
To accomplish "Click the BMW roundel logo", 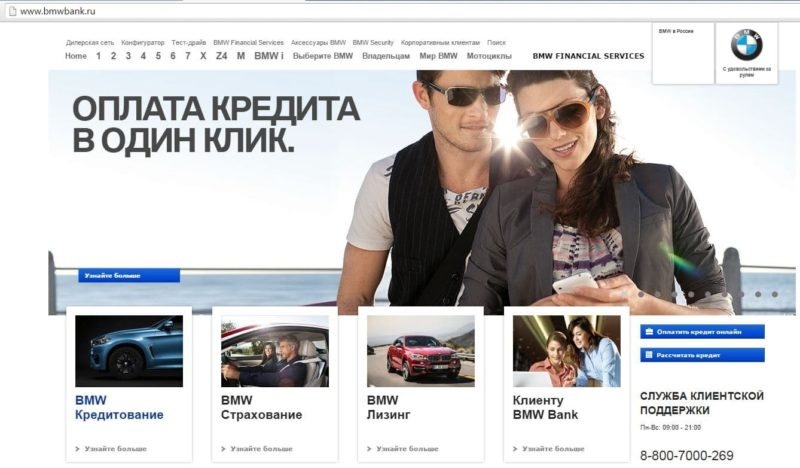I will pos(746,44).
